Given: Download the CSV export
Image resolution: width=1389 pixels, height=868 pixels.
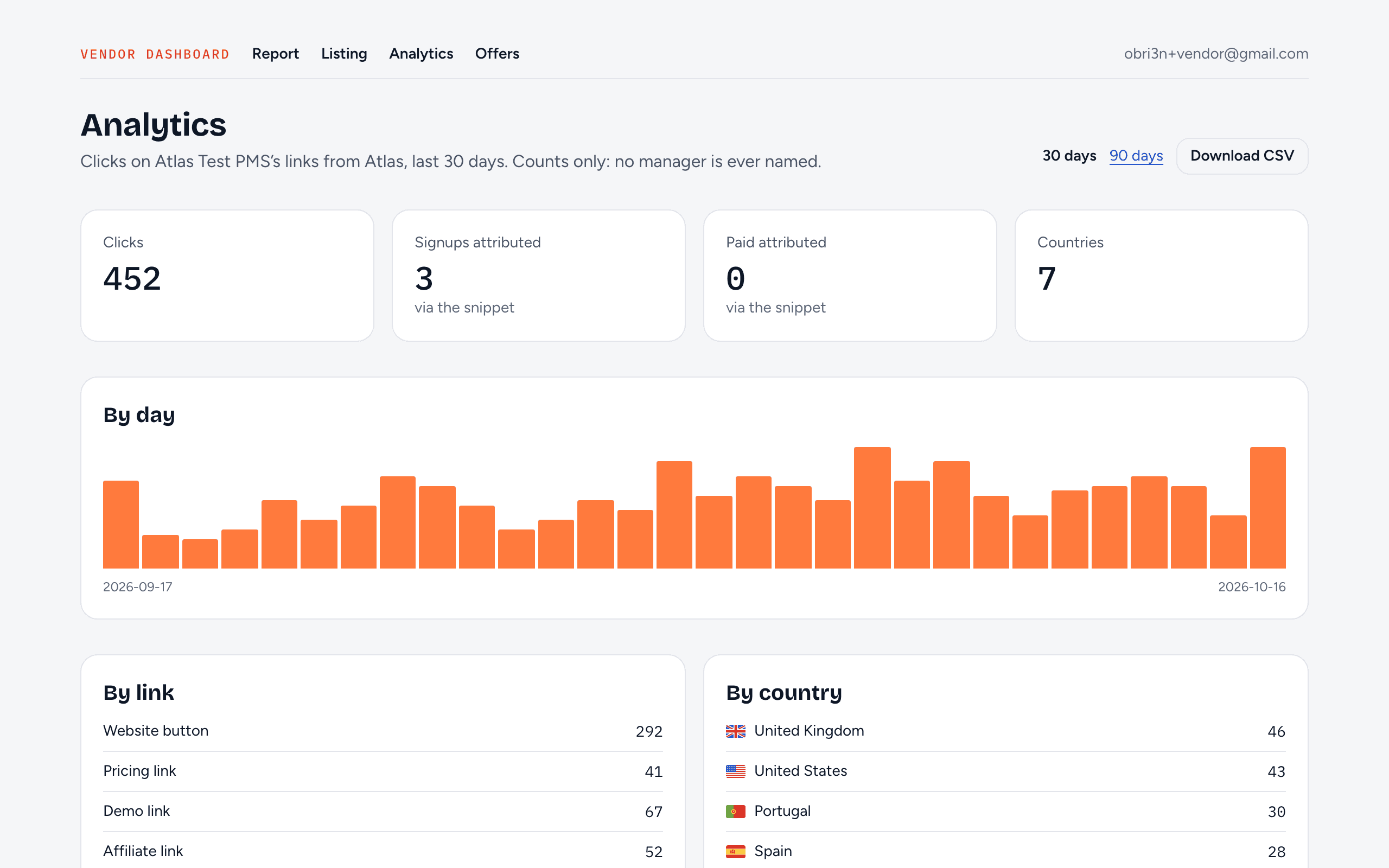Looking at the screenshot, I should click(x=1242, y=156).
